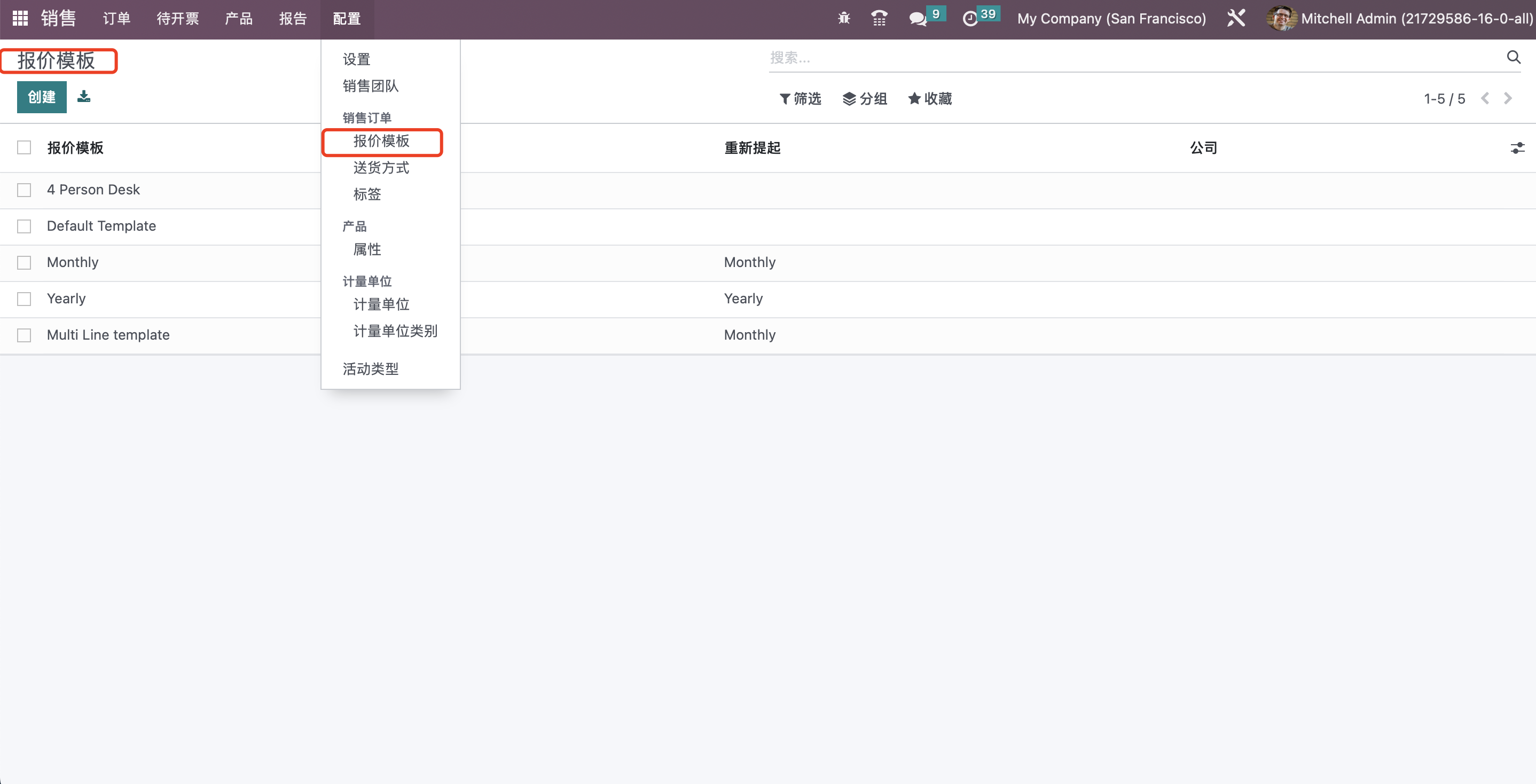Open the 产品 top menu
The height and width of the screenshot is (784, 1536).
tap(239, 19)
